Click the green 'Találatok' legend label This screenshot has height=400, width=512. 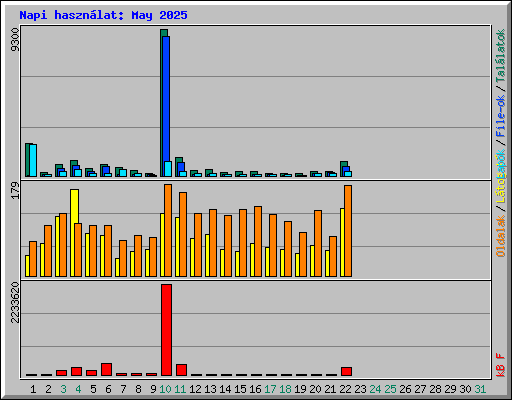(x=500, y=56)
